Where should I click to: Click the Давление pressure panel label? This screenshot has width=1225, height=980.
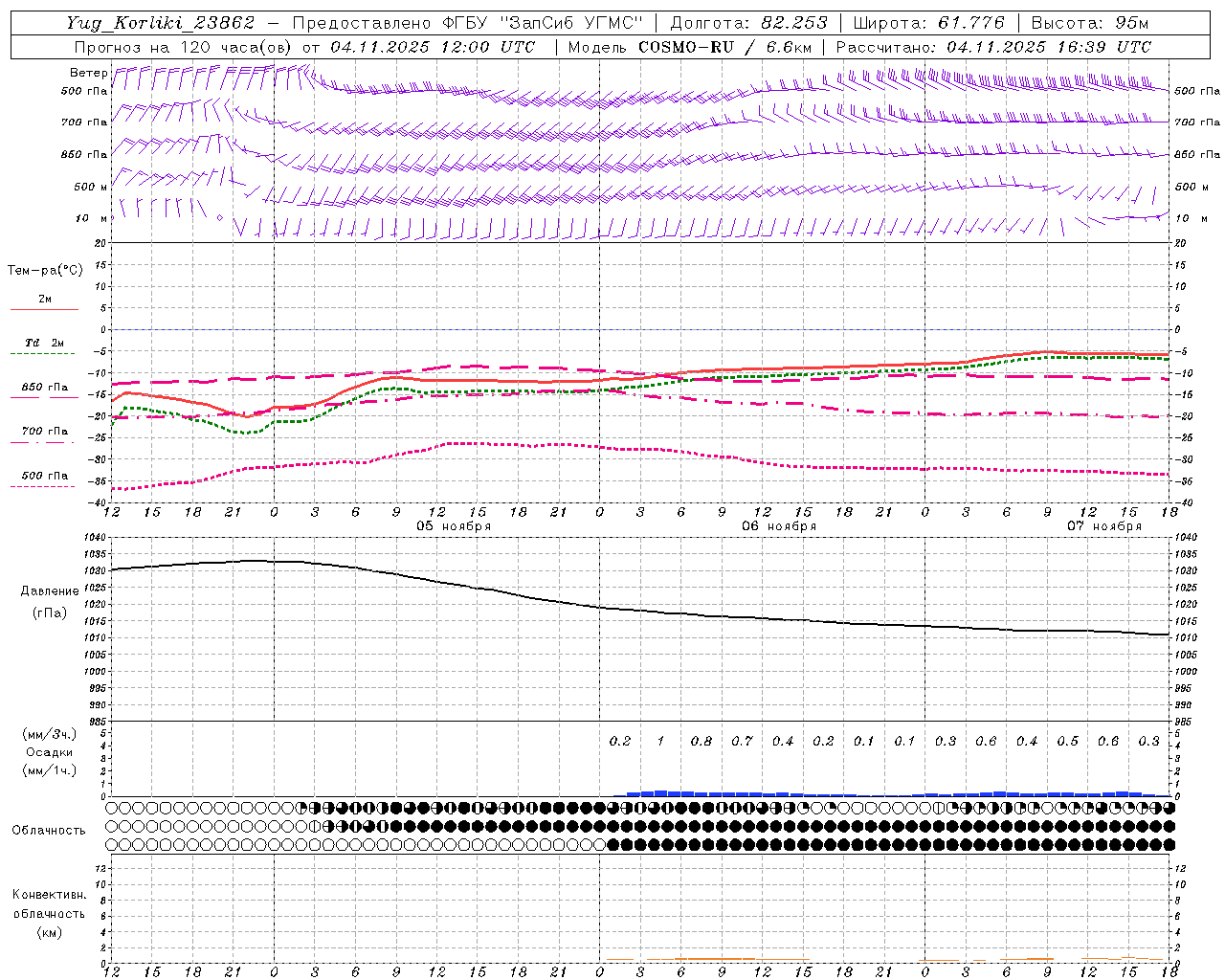[50, 591]
